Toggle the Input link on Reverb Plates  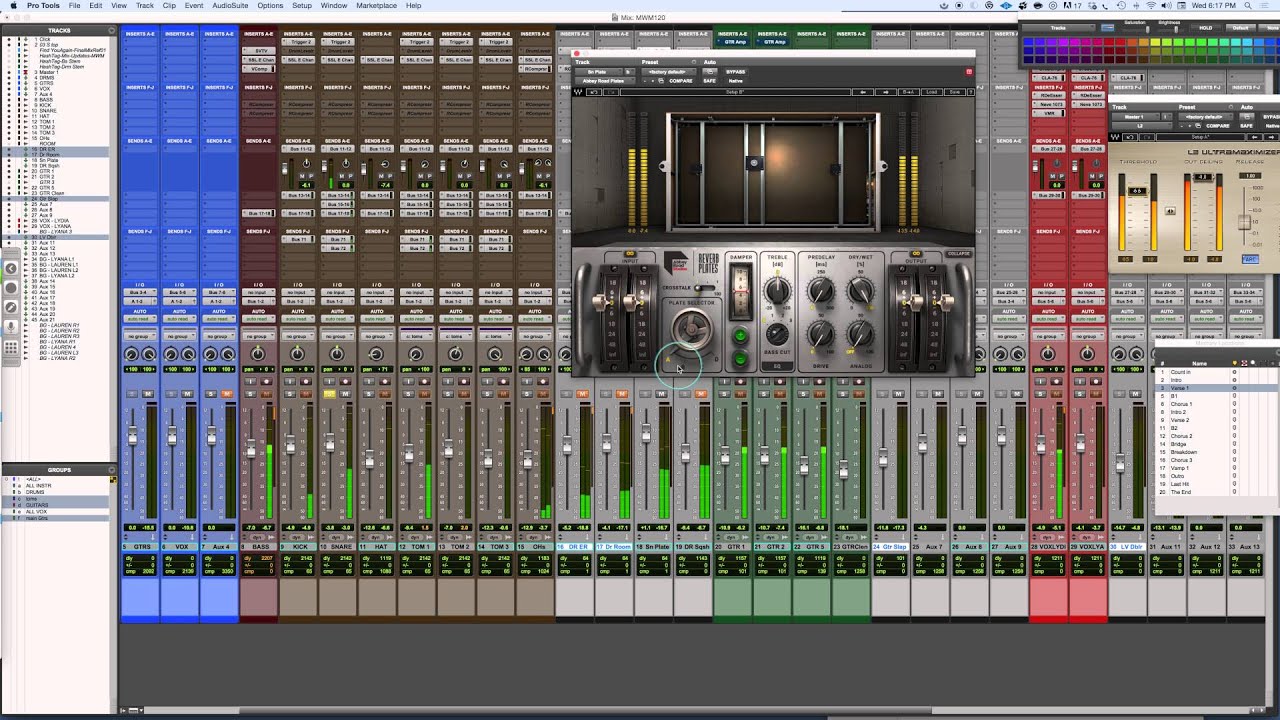tap(630, 255)
